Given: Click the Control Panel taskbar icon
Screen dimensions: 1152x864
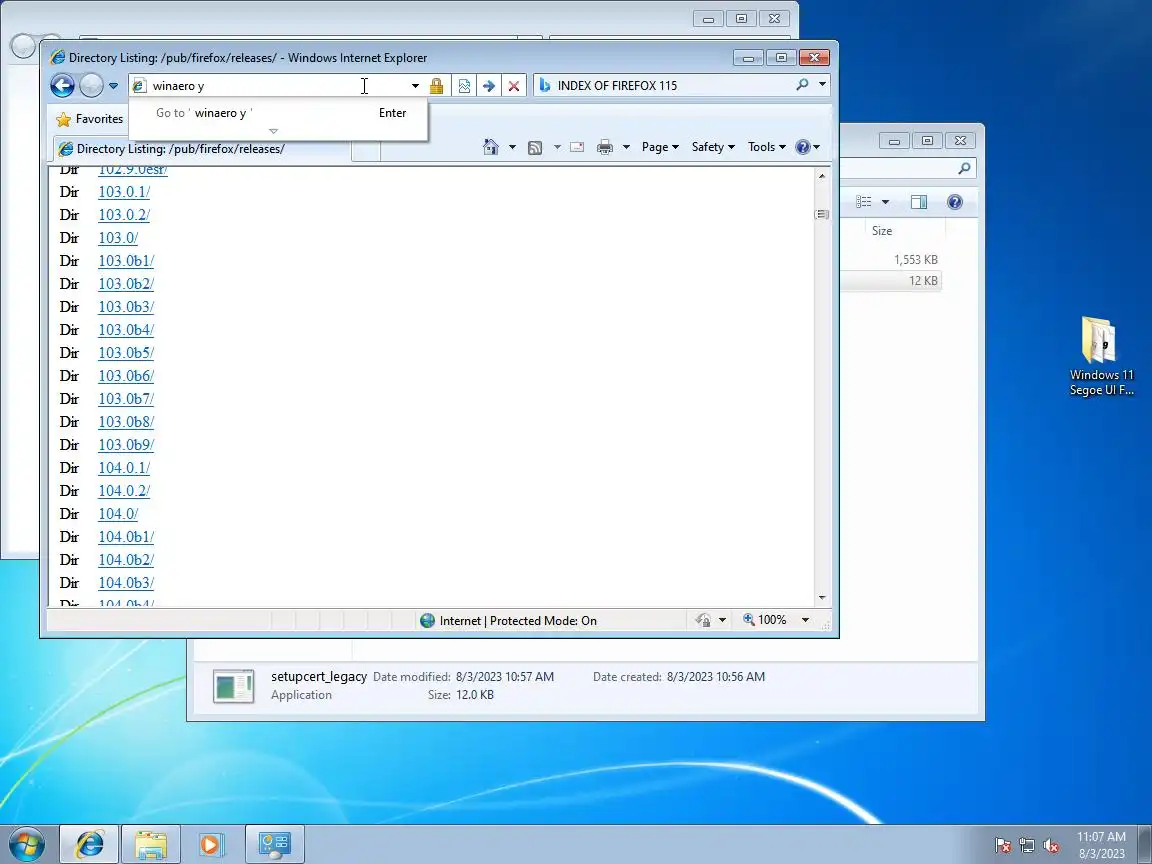Looking at the screenshot, I should [x=274, y=844].
